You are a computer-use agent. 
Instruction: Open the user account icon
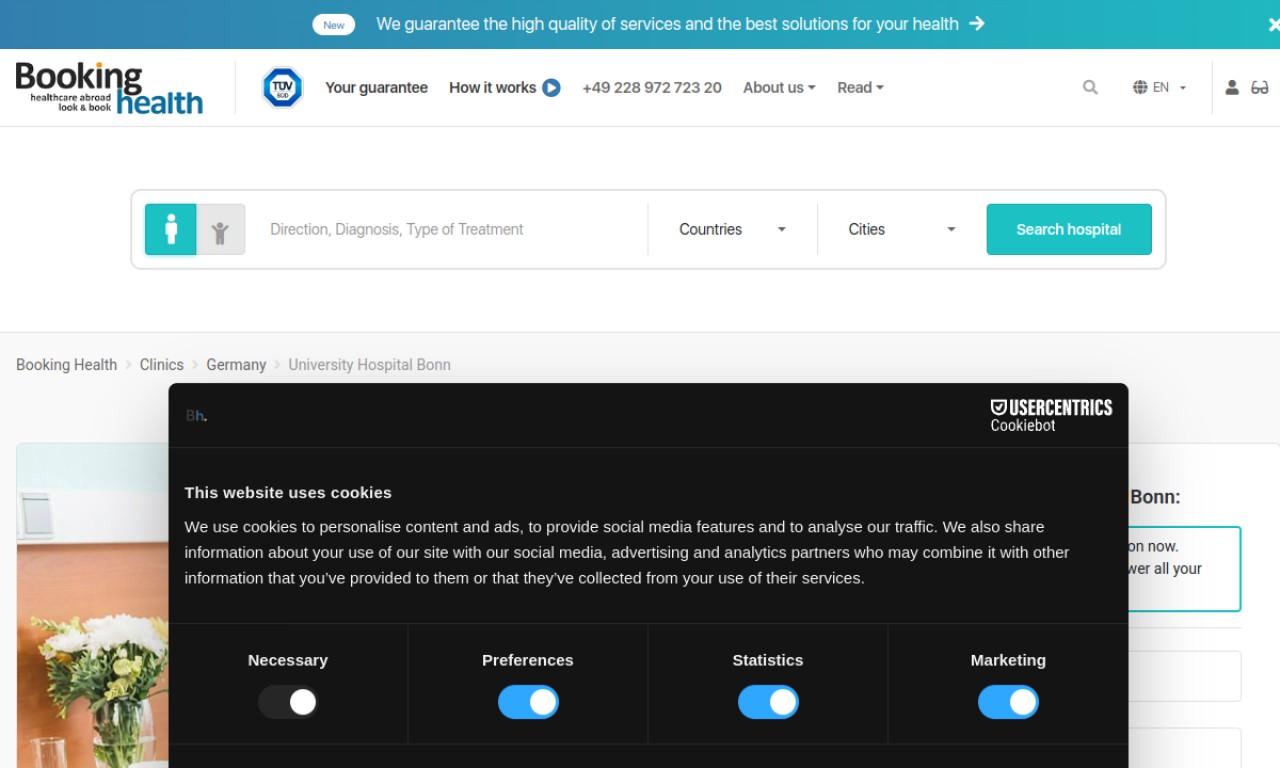(1232, 88)
